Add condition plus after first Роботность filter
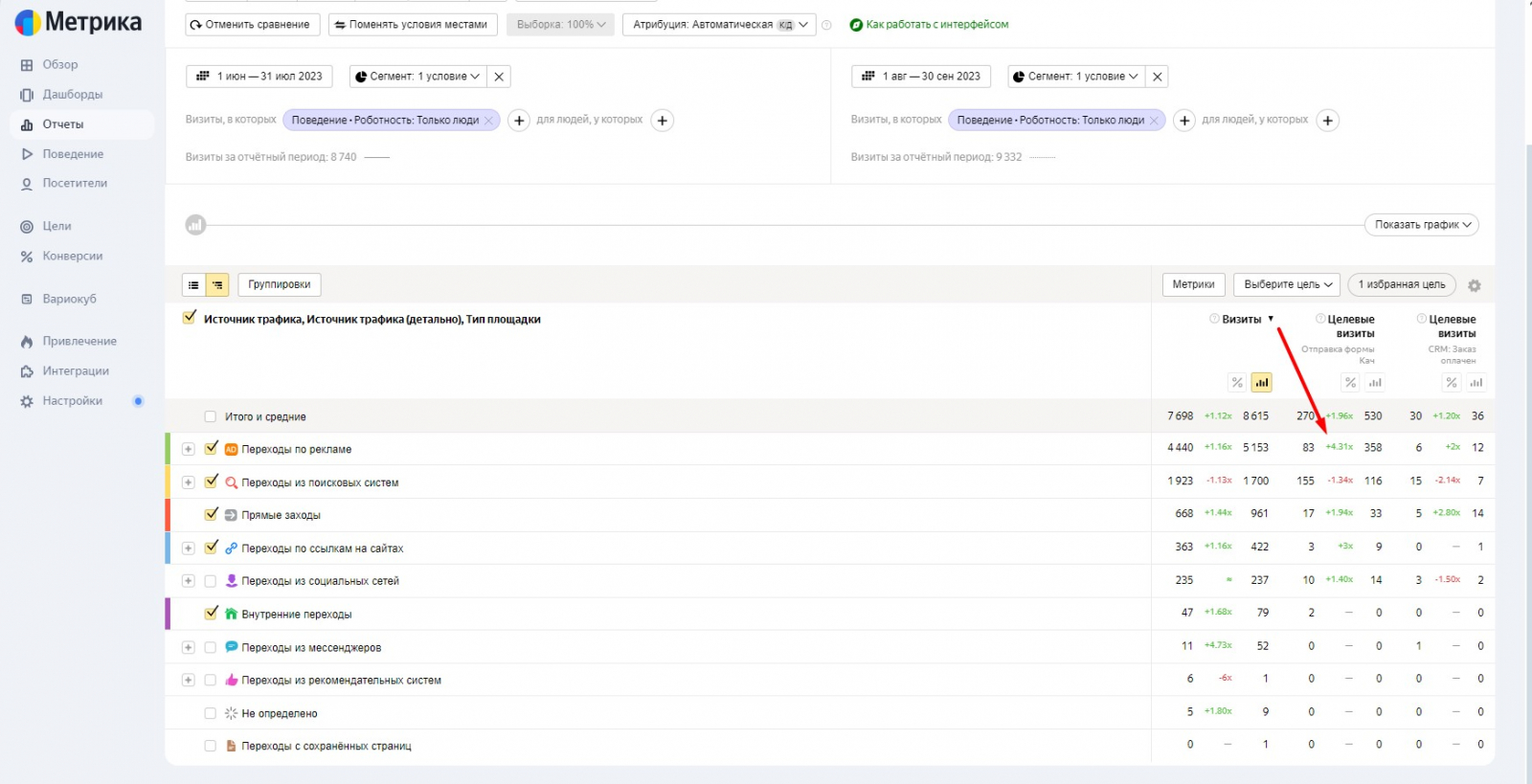 [519, 121]
